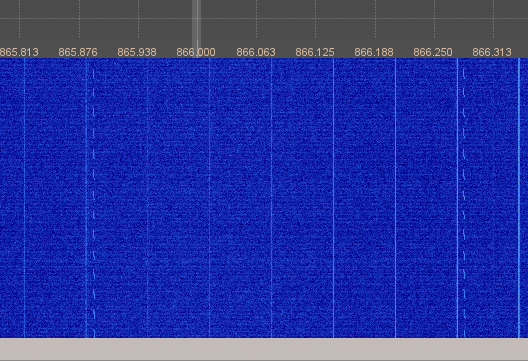528x361 pixels.
Task: Tune to the 866.125 frequency label
Action: coord(315,52)
